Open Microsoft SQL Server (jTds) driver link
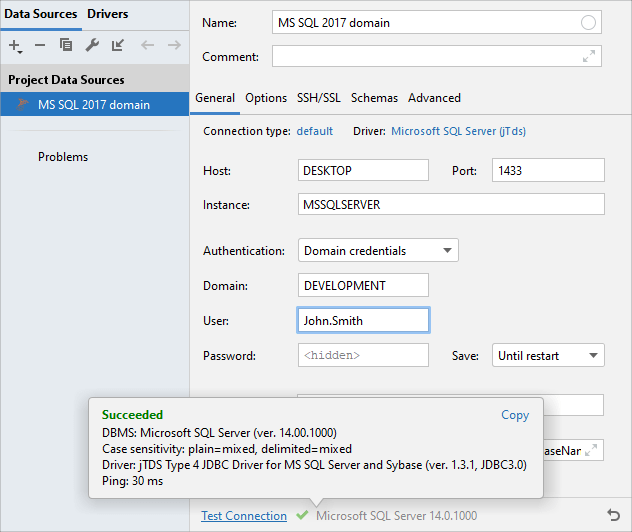The width and height of the screenshot is (632, 532). pos(458,131)
